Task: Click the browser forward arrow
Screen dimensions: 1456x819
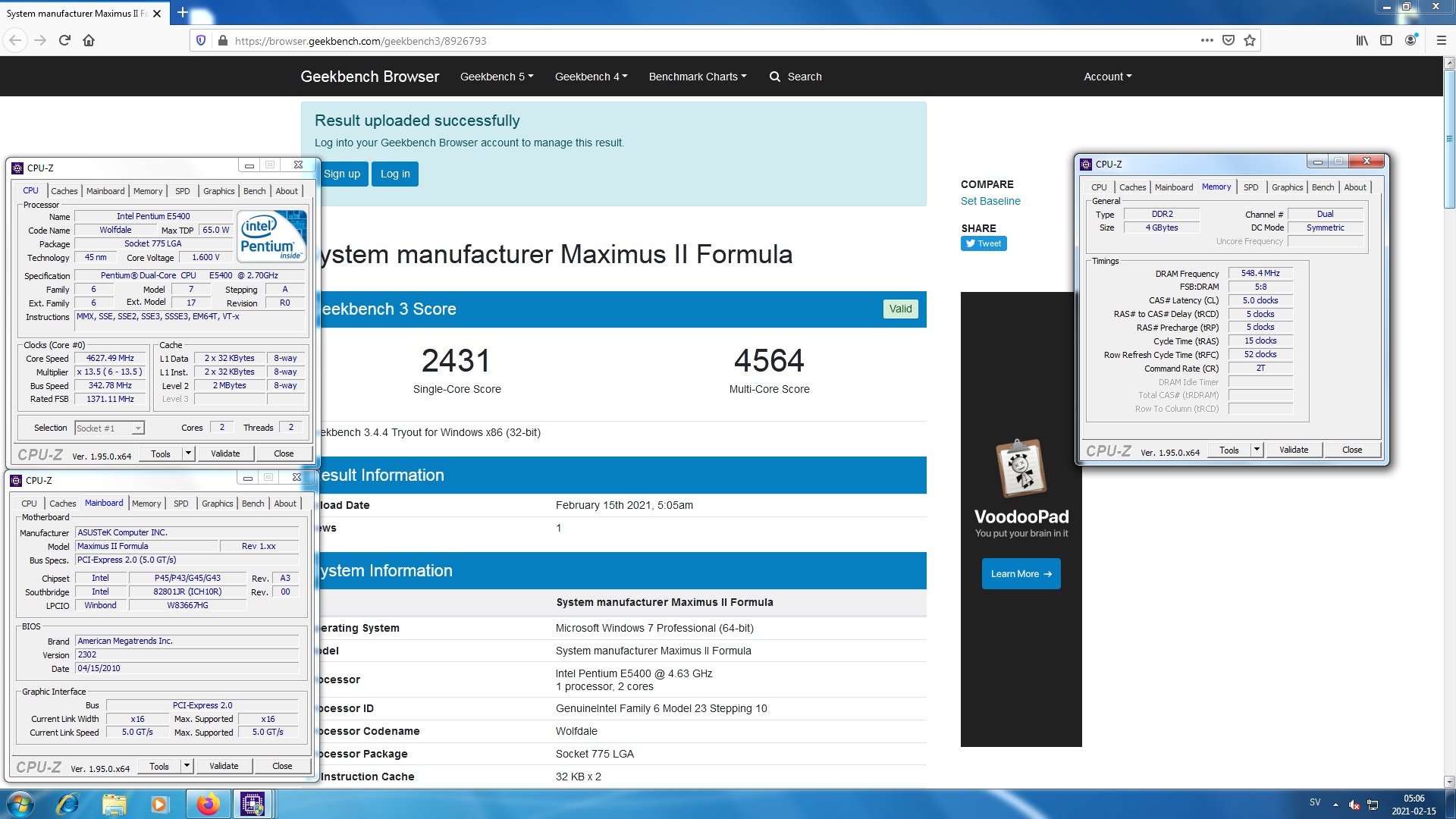Action: [x=41, y=40]
